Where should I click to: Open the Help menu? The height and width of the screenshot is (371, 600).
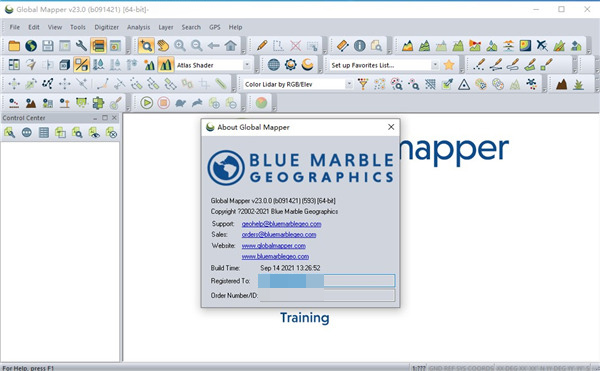(x=235, y=27)
